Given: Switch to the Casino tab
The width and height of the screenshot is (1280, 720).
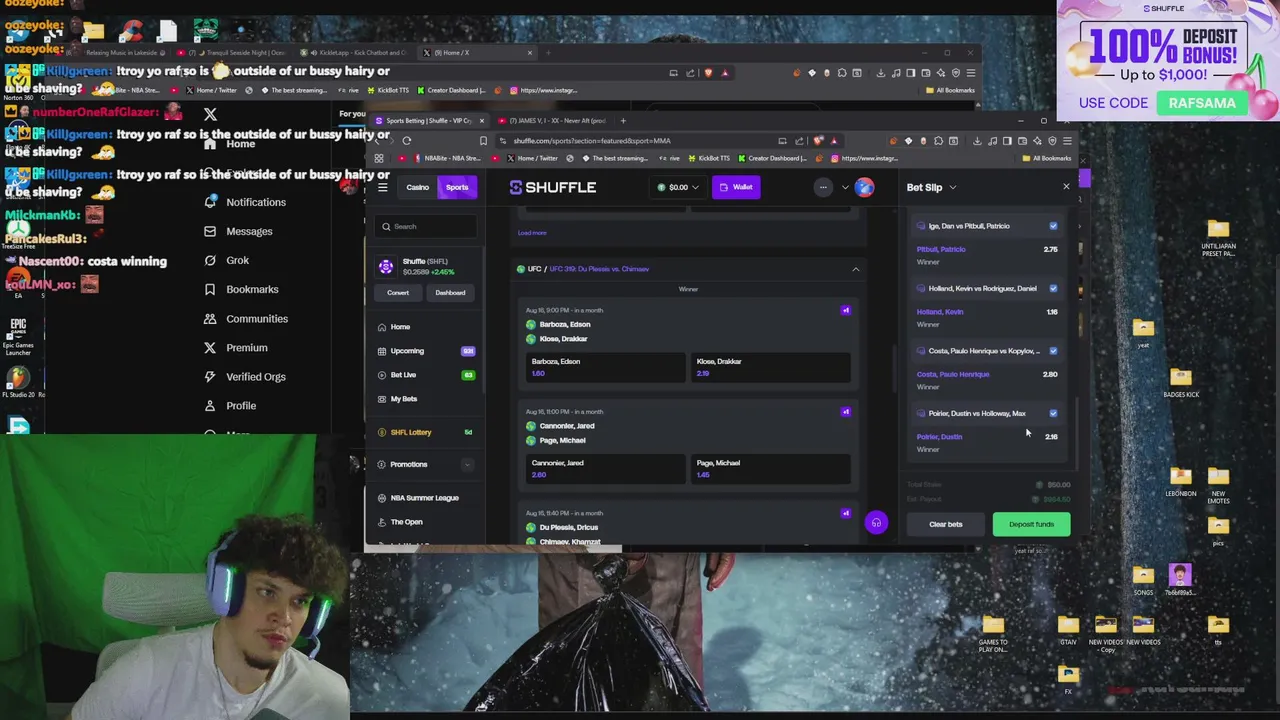Looking at the screenshot, I should point(417,187).
